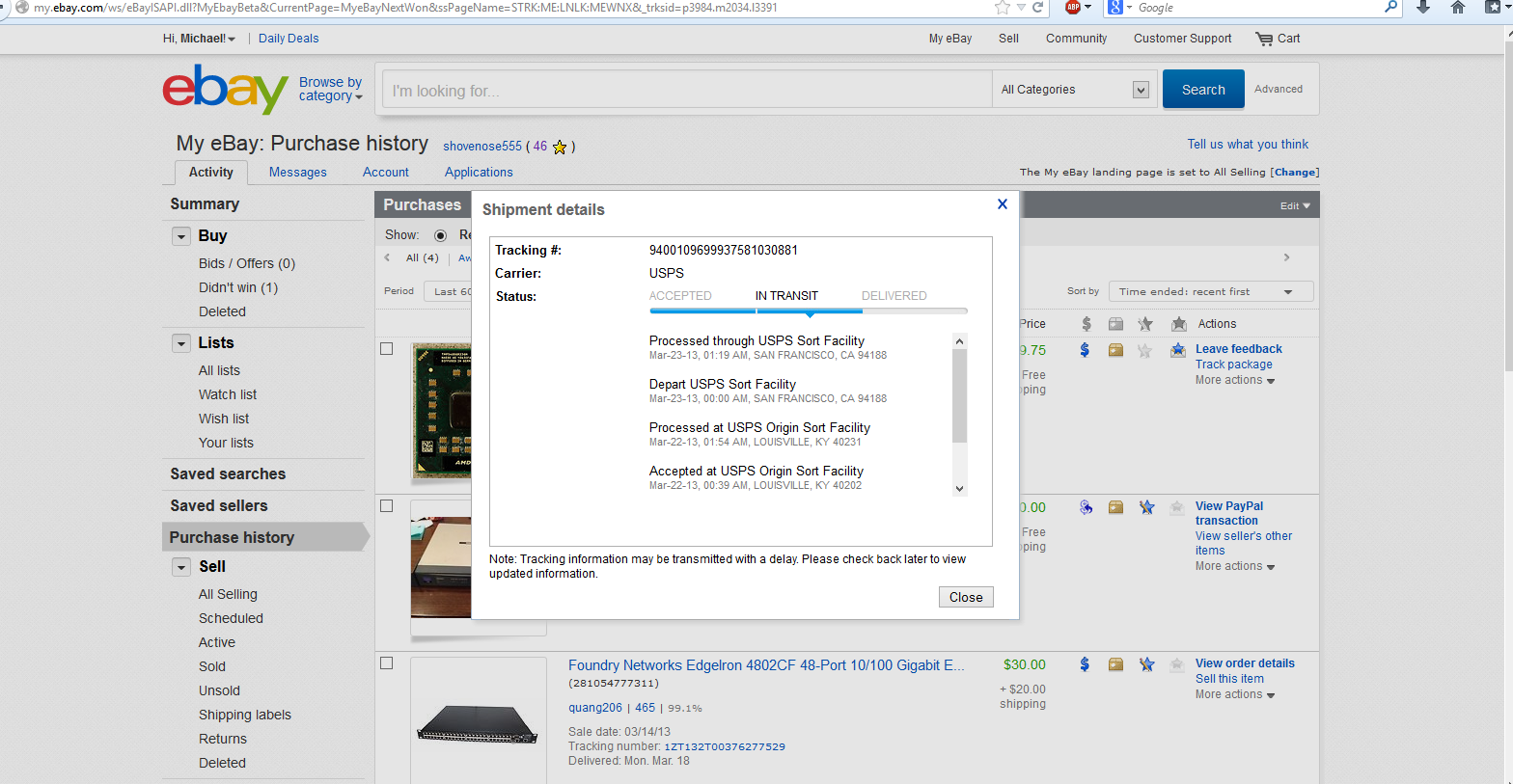Switch to the Applications tab
The image size is (1513, 784).
tap(479, 173)
